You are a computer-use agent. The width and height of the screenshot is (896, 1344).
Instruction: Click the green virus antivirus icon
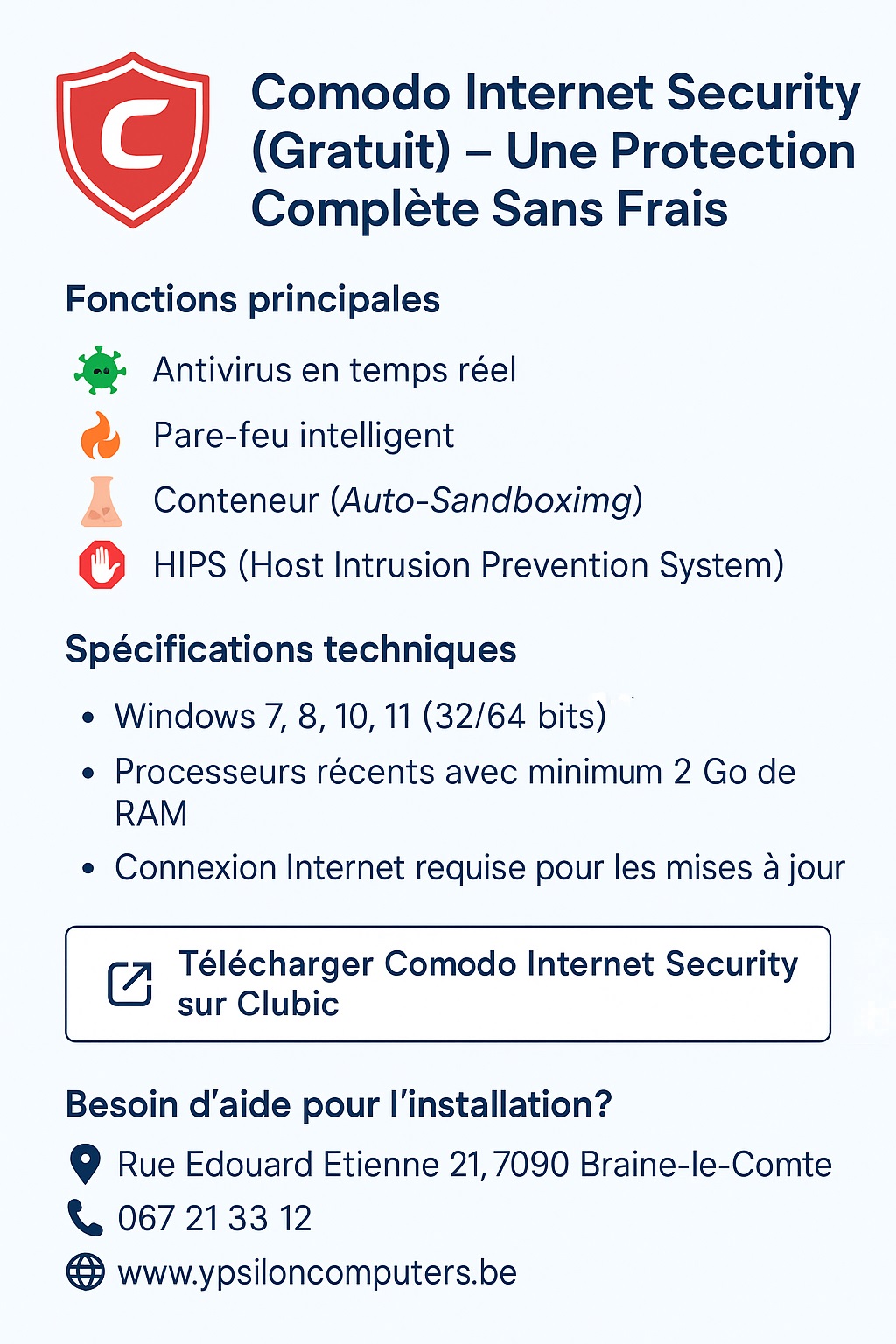pos(101,371)
